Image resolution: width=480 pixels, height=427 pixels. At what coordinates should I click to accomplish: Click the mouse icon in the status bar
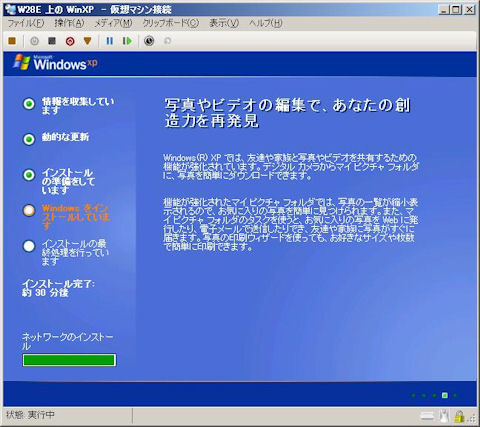coord(443,416)
